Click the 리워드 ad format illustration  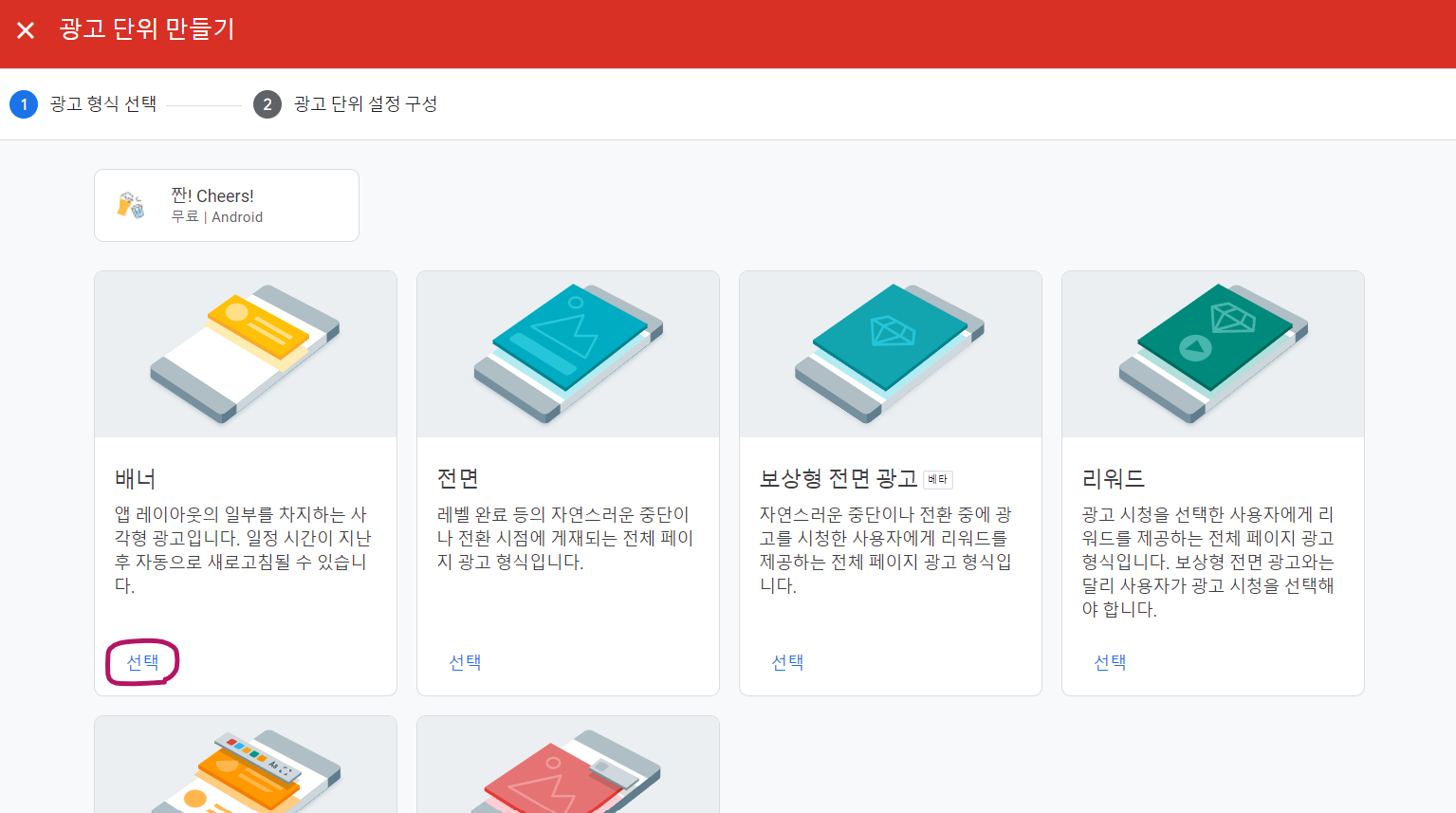pos(1213,354)
